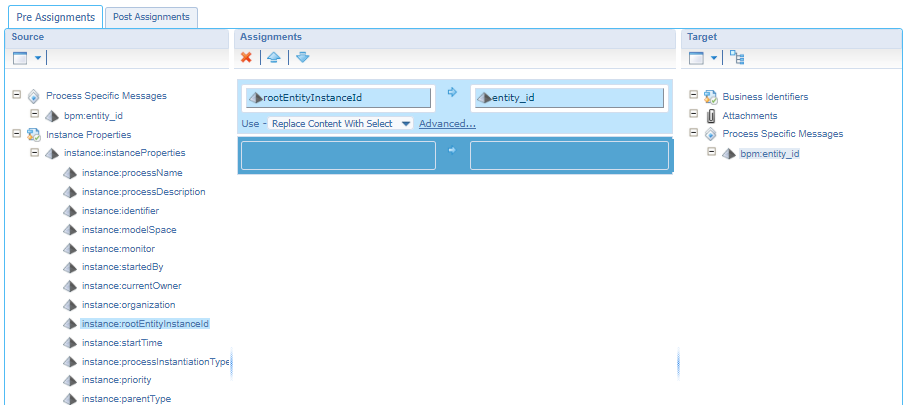
Task: Open the Source view dropdown arrow
Action: click(38, 58)
